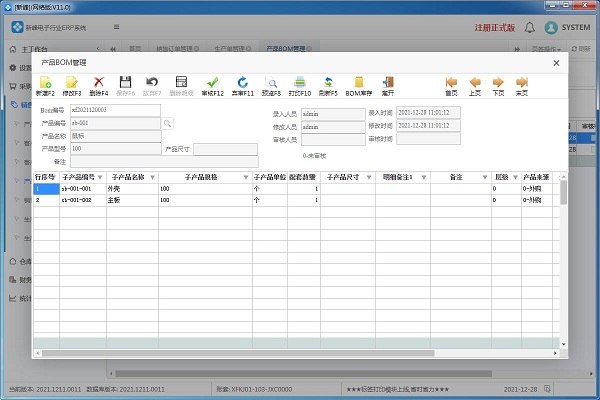Click the 弃审F11 (Unapprove) icon
The image size is (600, 400).
(x=242, y=85)
